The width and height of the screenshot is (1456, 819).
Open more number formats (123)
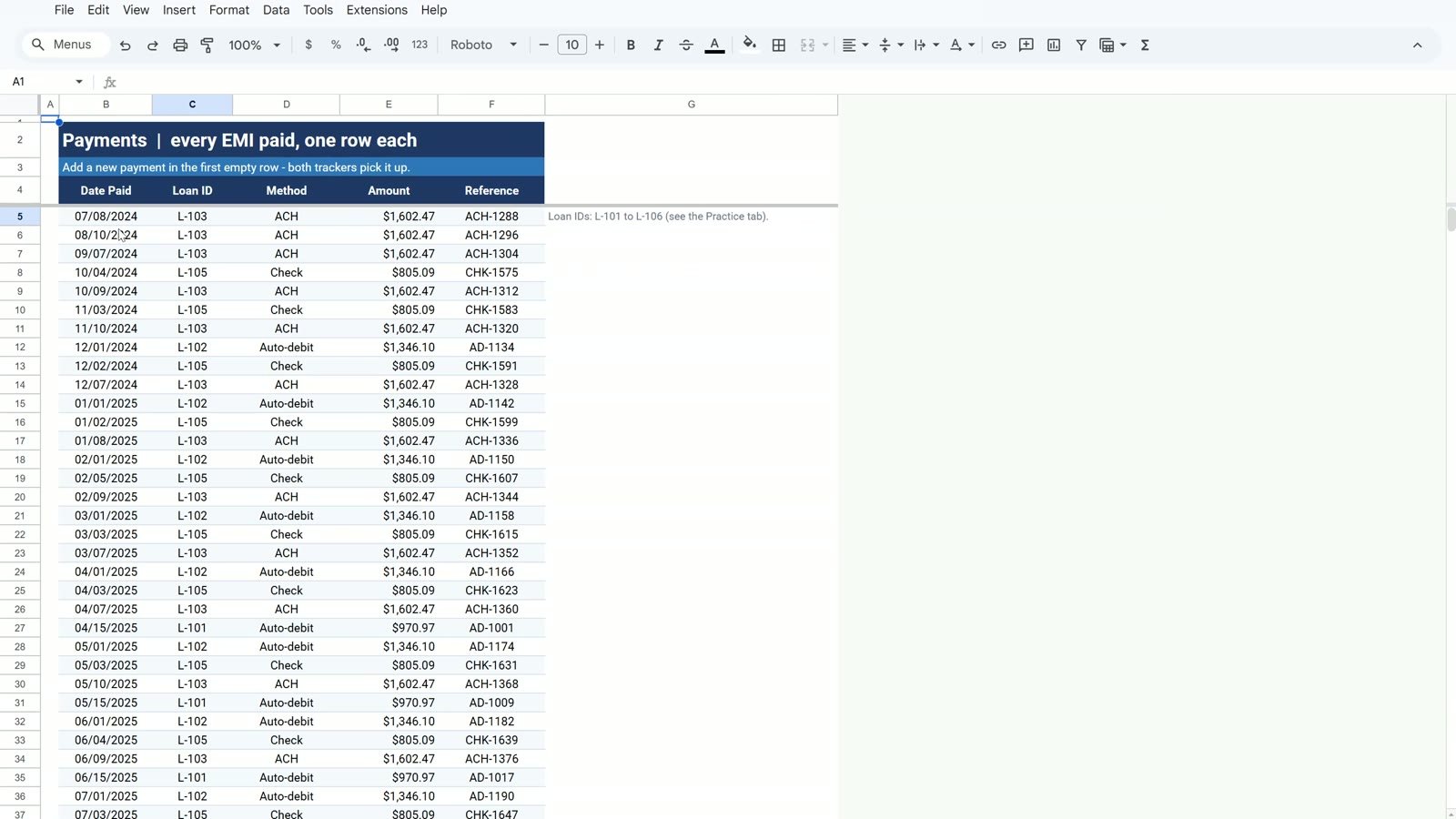(420, 45)
